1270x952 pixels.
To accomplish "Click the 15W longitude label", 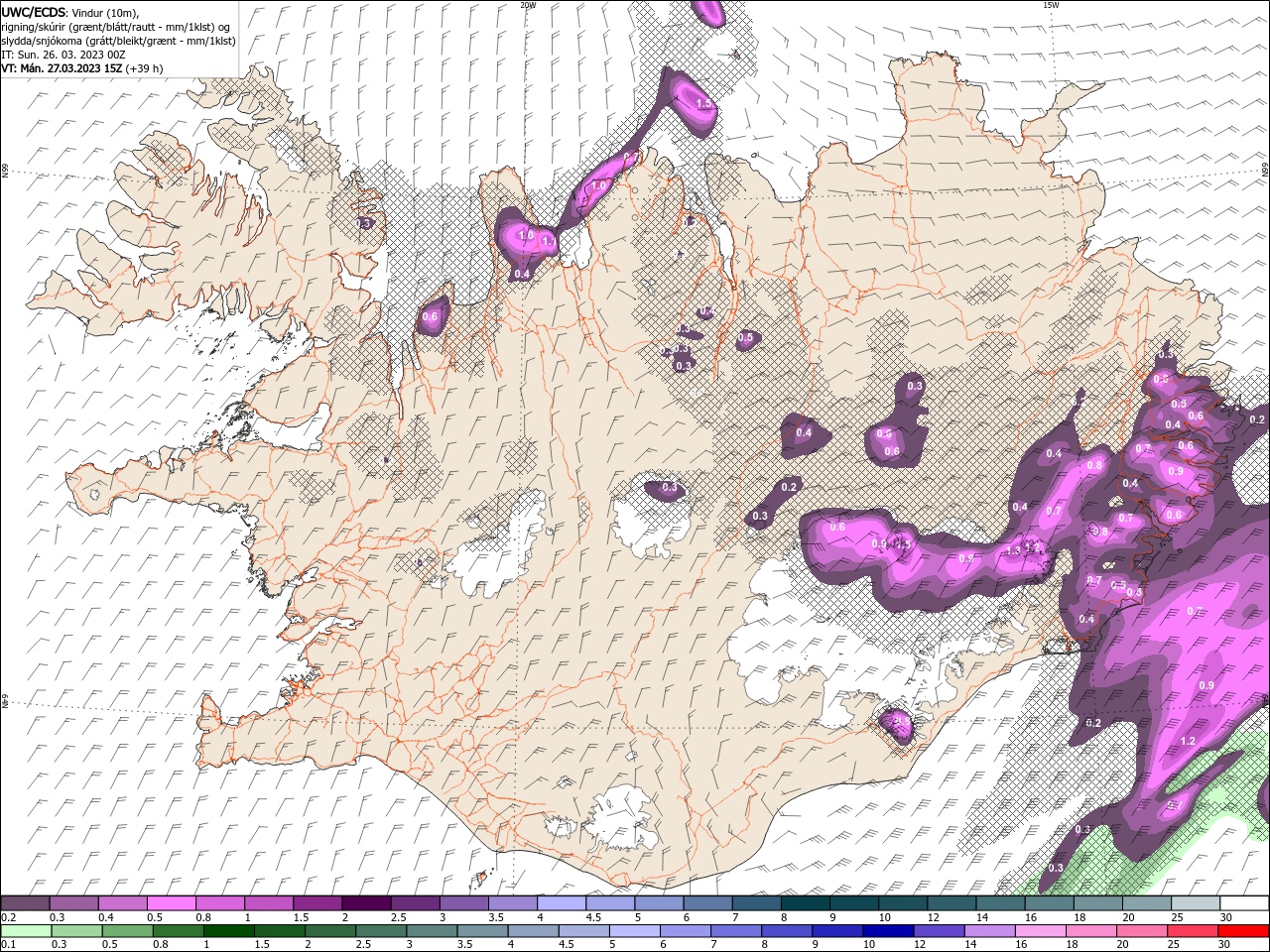I will click(1051, 5).
